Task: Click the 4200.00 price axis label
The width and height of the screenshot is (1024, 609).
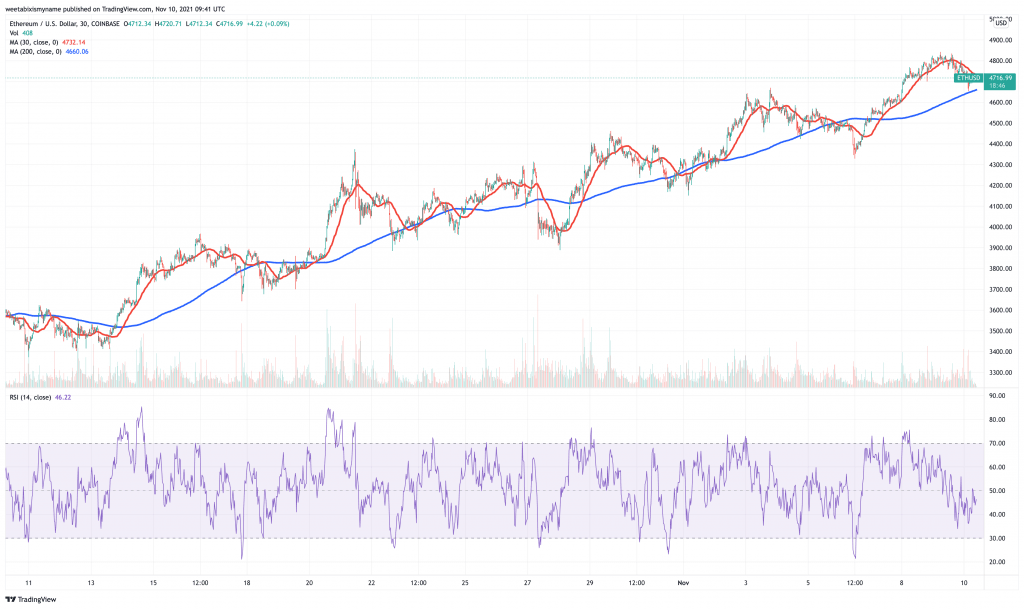Action: 1000,186
